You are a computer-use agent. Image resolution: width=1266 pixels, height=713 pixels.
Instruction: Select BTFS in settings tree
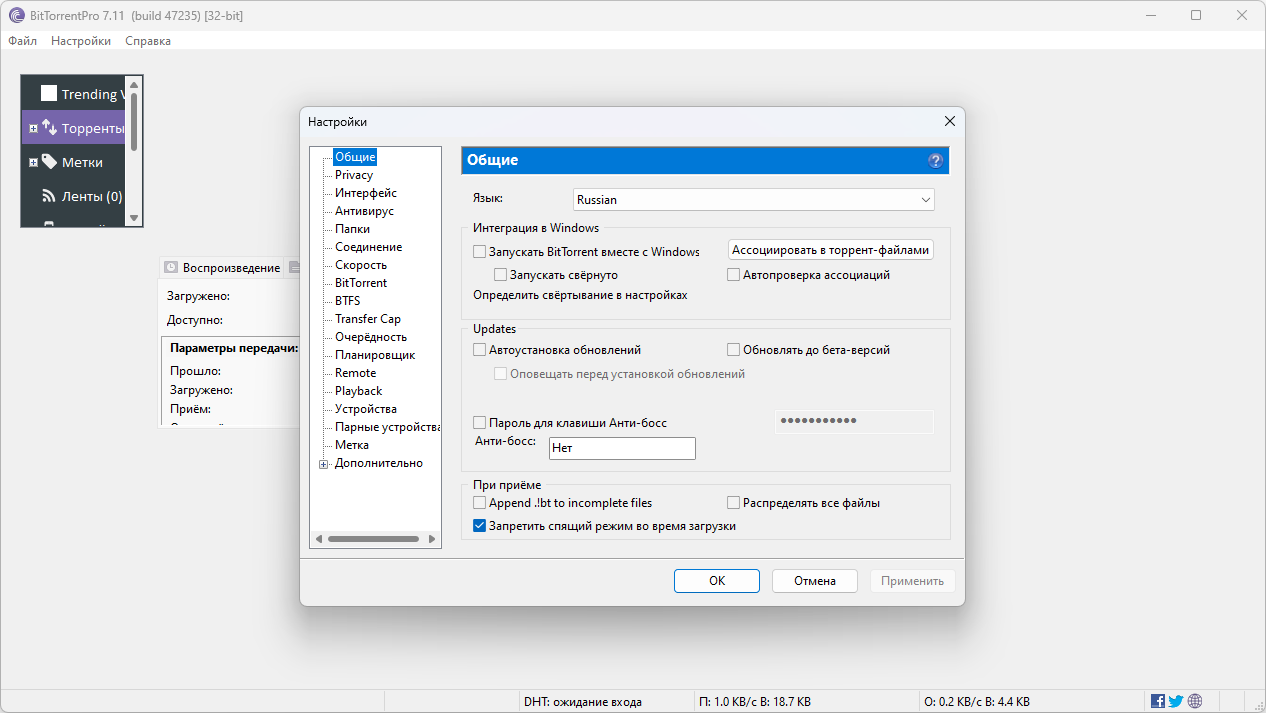[348, 301]
